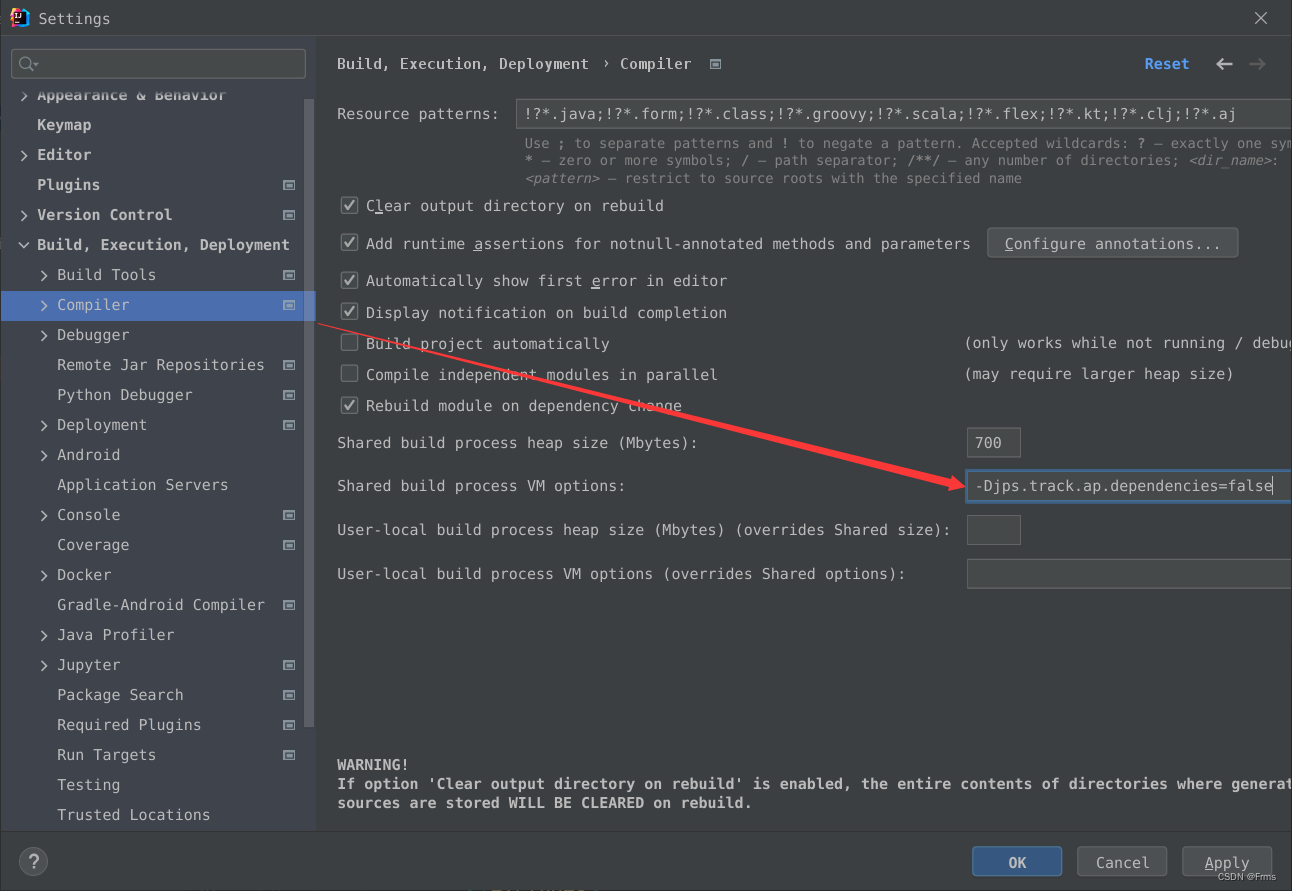Click the Shared build process heap size field
Screen dimensions: 1292x891
(993, 442)
